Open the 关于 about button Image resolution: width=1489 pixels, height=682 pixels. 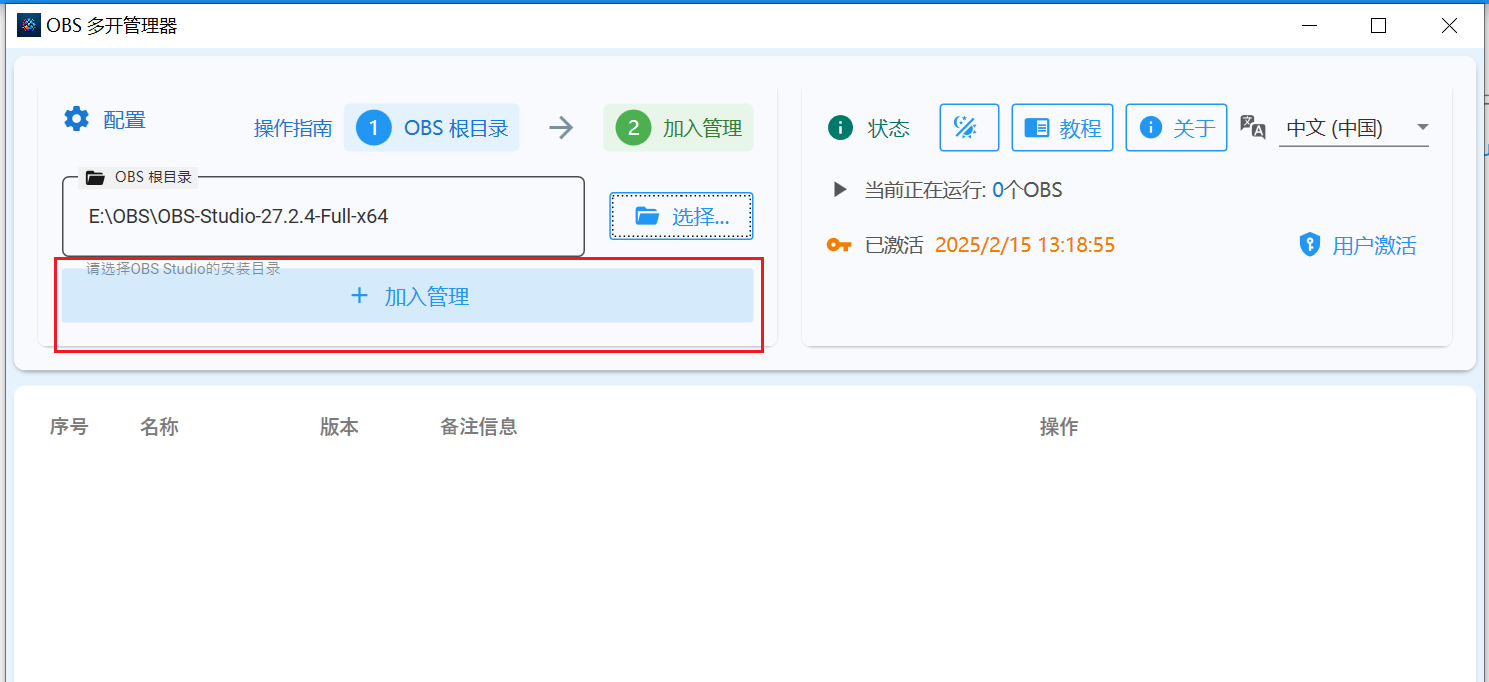[x=1176, y=128]
